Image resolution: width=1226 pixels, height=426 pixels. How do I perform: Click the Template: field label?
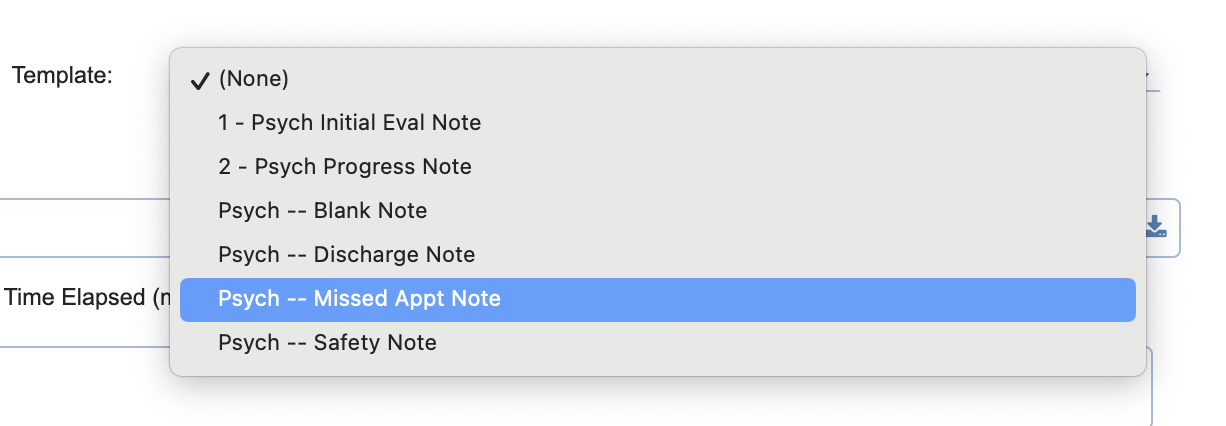point(63,75)
